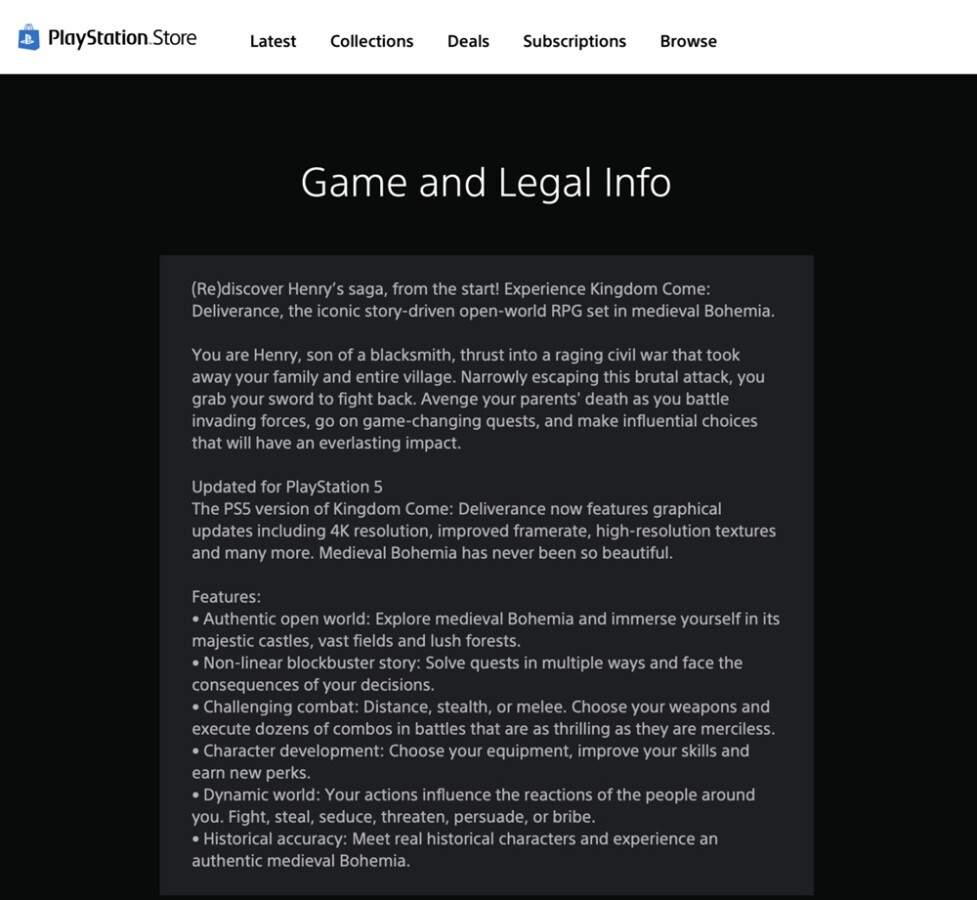Click the 'Updated for PlayStation 5' line
The height and width of the screenshot is (900, 977).
click(288, 487)
